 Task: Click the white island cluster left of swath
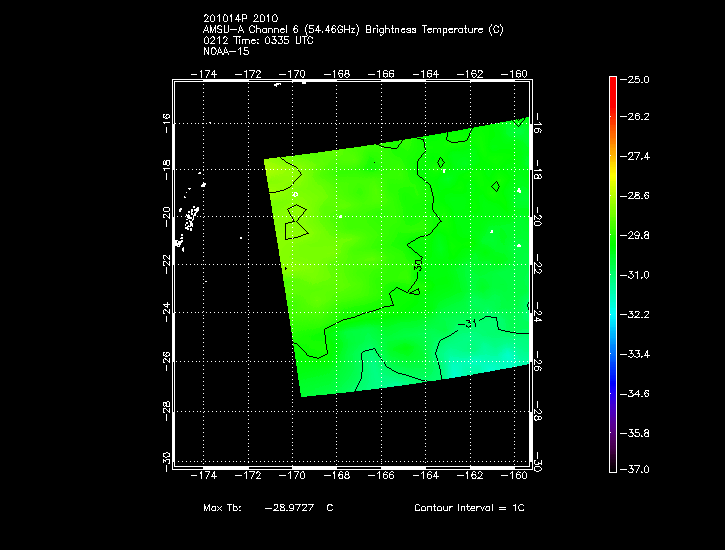187,220
